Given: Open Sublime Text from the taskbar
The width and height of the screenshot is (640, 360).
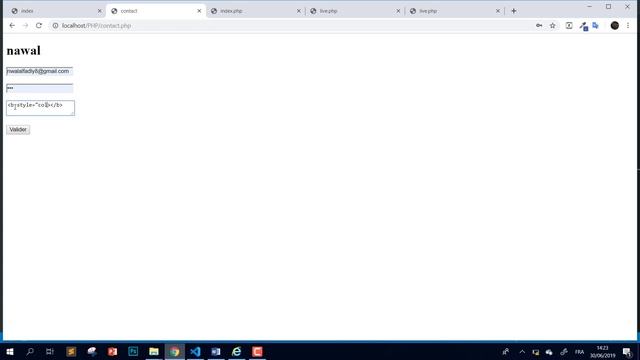Looking at the screenshot, I should (71, 351).
